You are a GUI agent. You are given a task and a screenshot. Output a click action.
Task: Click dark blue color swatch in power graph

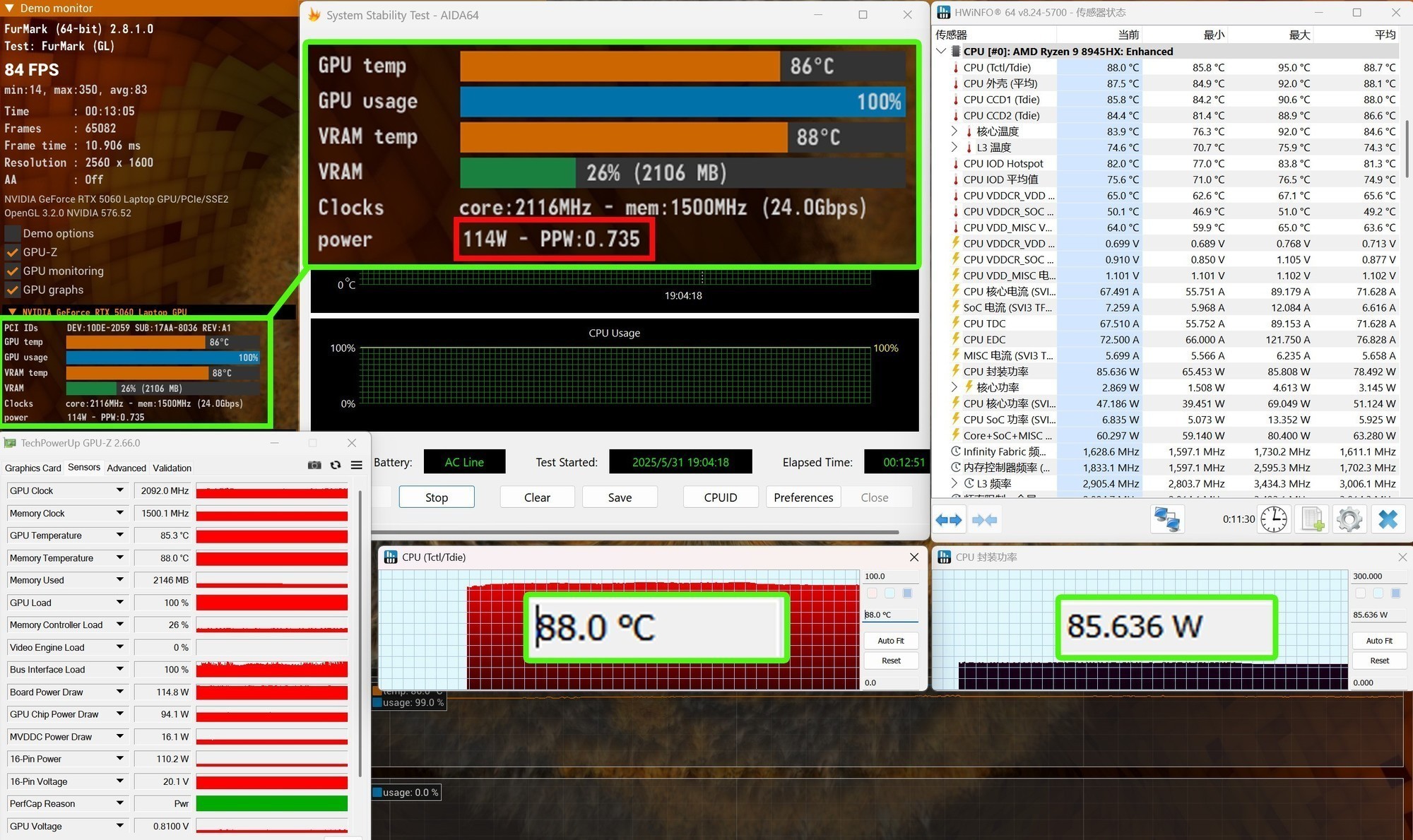click(x=1395, y=593)
